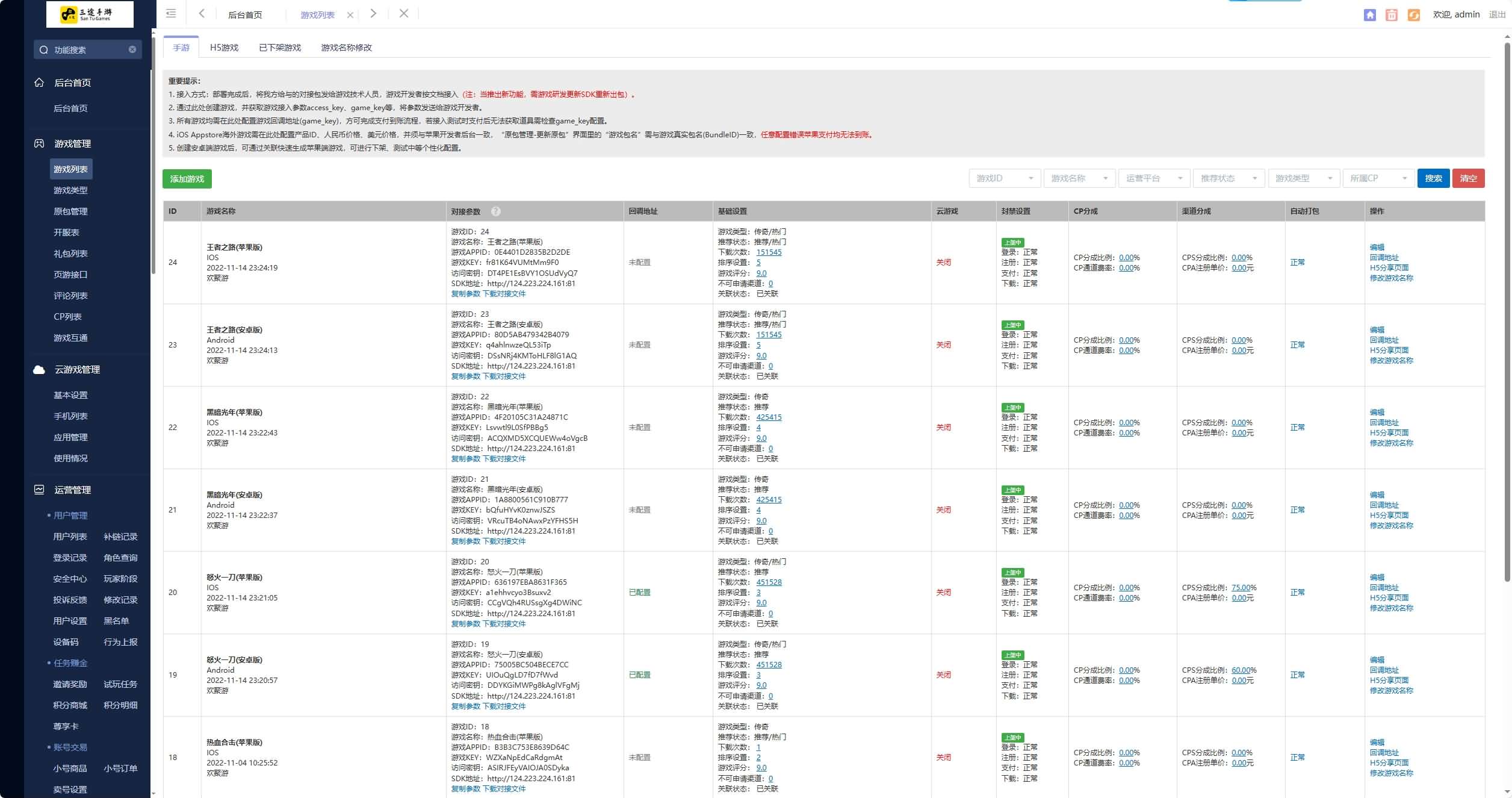The image size is (1512, 798).
Task: Toggle 自动打包 正常 status for game ID 20
Action: point(1297,593)
